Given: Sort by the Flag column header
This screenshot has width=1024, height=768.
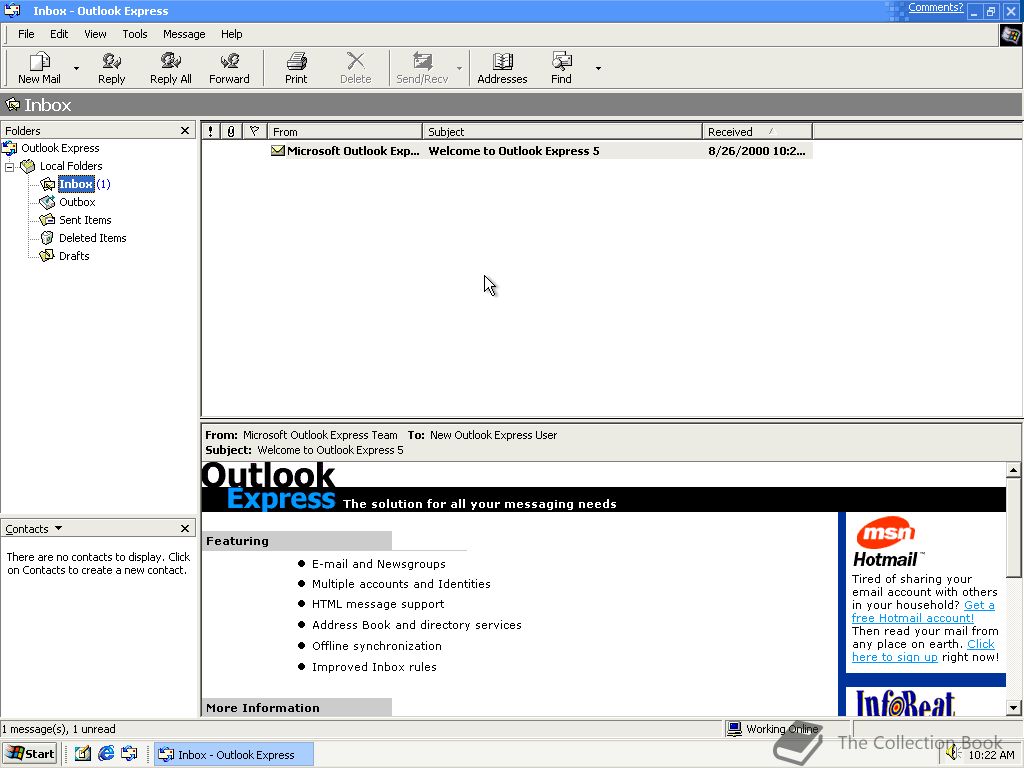Looking at the screenshot, I should pos(255,131).
